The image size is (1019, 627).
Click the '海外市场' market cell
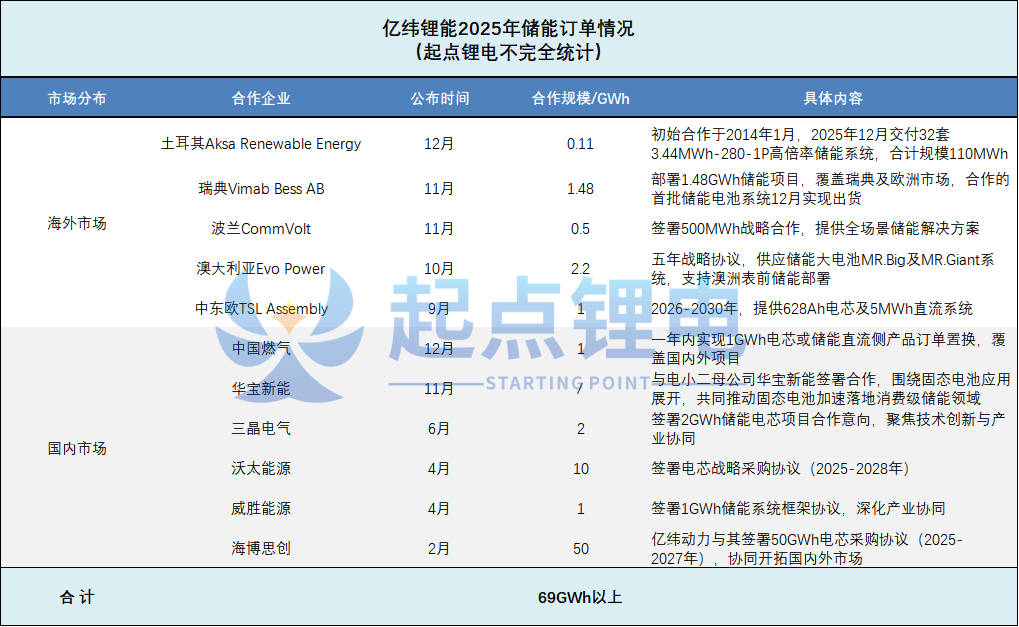[x=77, y=224]
